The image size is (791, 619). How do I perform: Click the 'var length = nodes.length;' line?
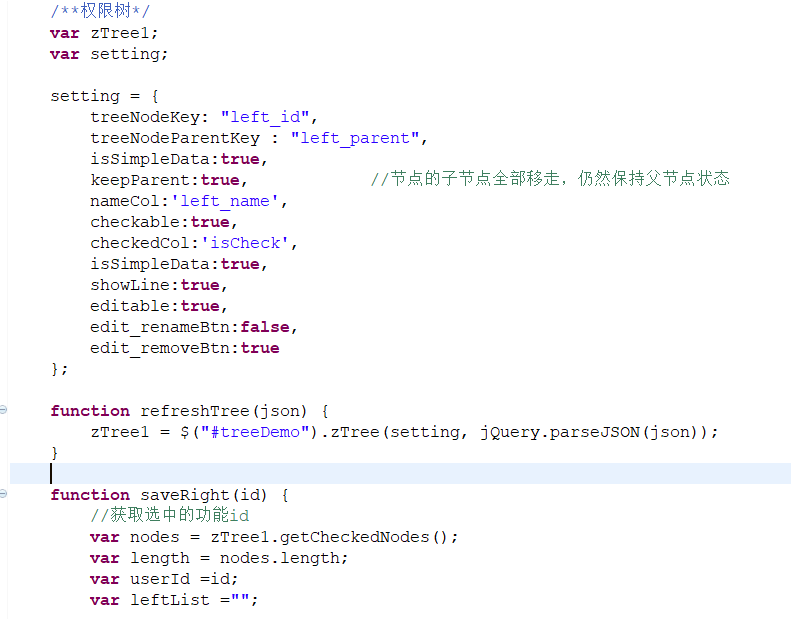click(219, 558)
